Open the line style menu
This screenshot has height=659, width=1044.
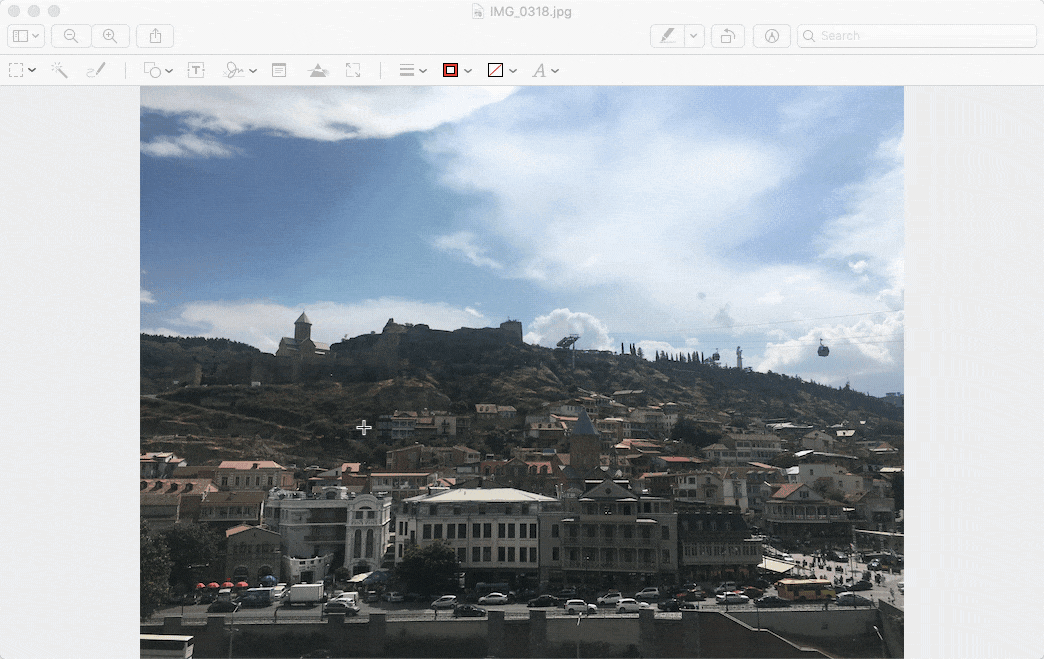click(x=413, y=70)
